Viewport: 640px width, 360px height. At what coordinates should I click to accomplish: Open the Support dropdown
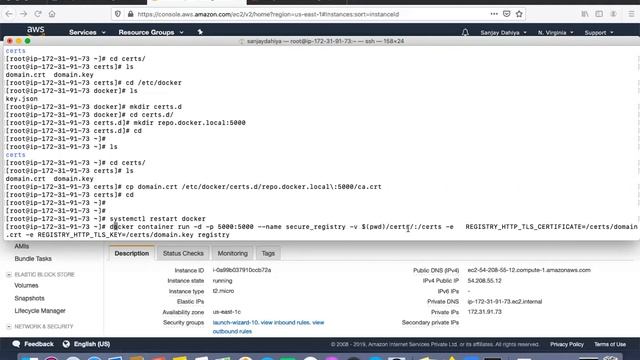click(599, 33)
